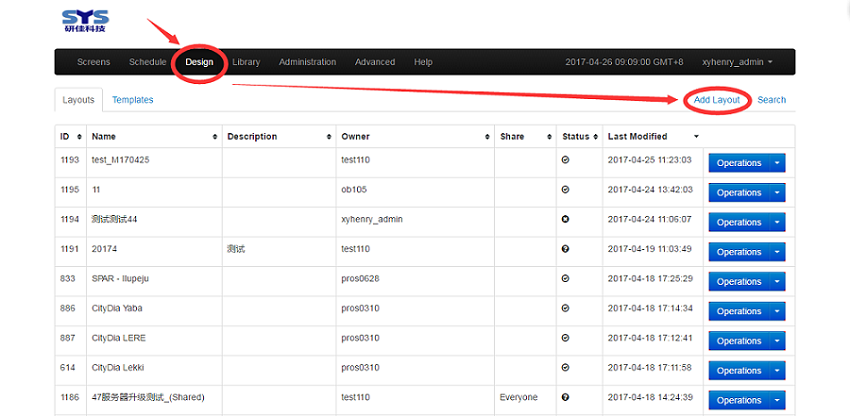Switch to the Templates tab
The width and height of the screenshot is (850, 416).
(132, 100)
